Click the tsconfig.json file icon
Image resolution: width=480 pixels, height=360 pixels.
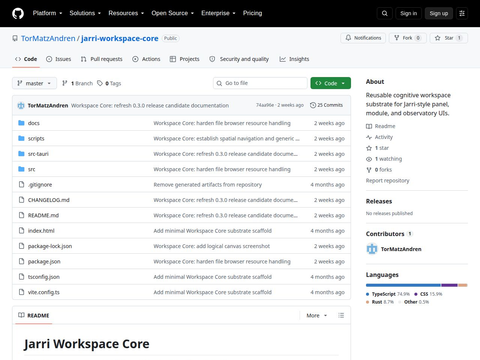pyautogui.click(x=21, y=277)
